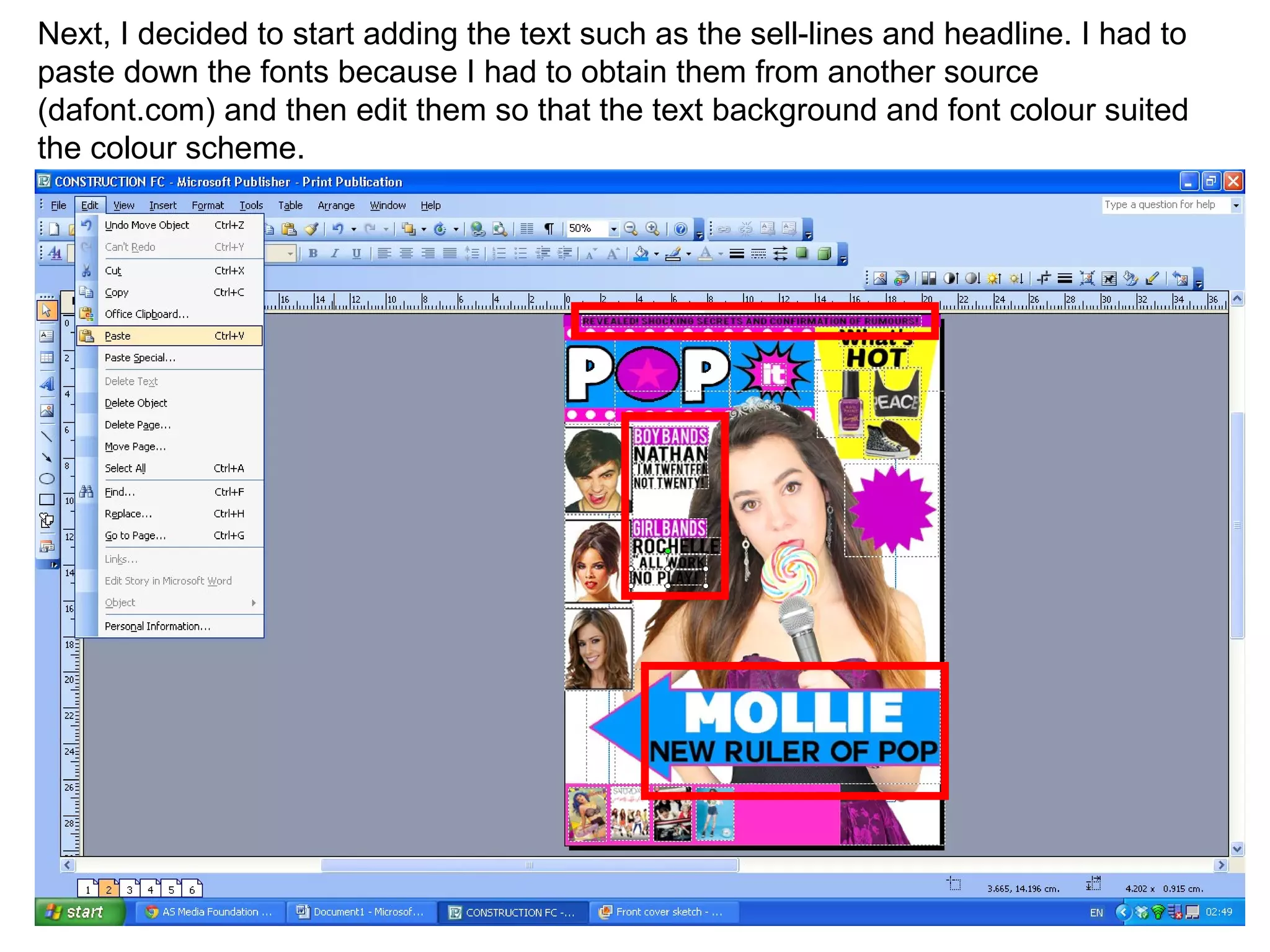This screenshot has width=1270, height=952.
Task: Click the Windows start button
Action: pos(80,912)
